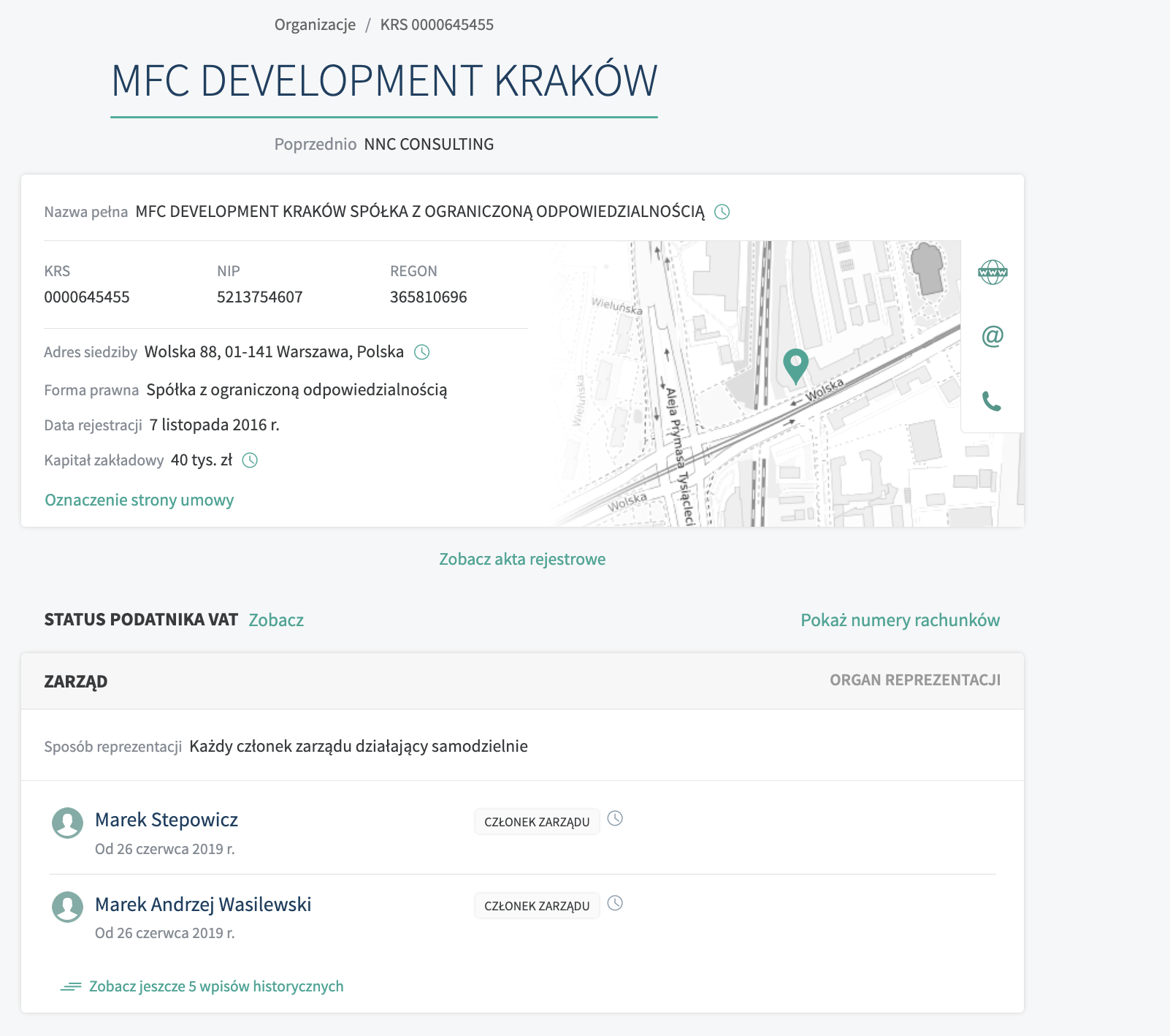Image resolution: width=1170 pixels, height=1036 pixels.
Task: Click the email @ icon
Action: coord(992,336)
